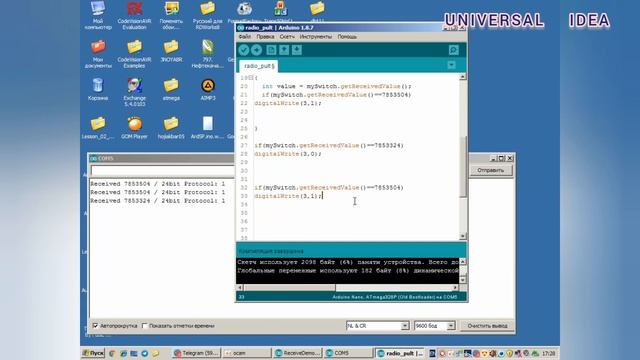Screen dimensions: 640x360
Task: Select the Русский для RDWorks8 folder icon
Action: coord(208,16)
